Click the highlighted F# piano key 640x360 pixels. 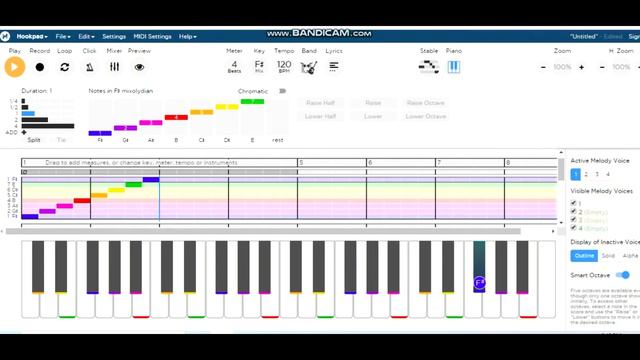pos(479,266)
